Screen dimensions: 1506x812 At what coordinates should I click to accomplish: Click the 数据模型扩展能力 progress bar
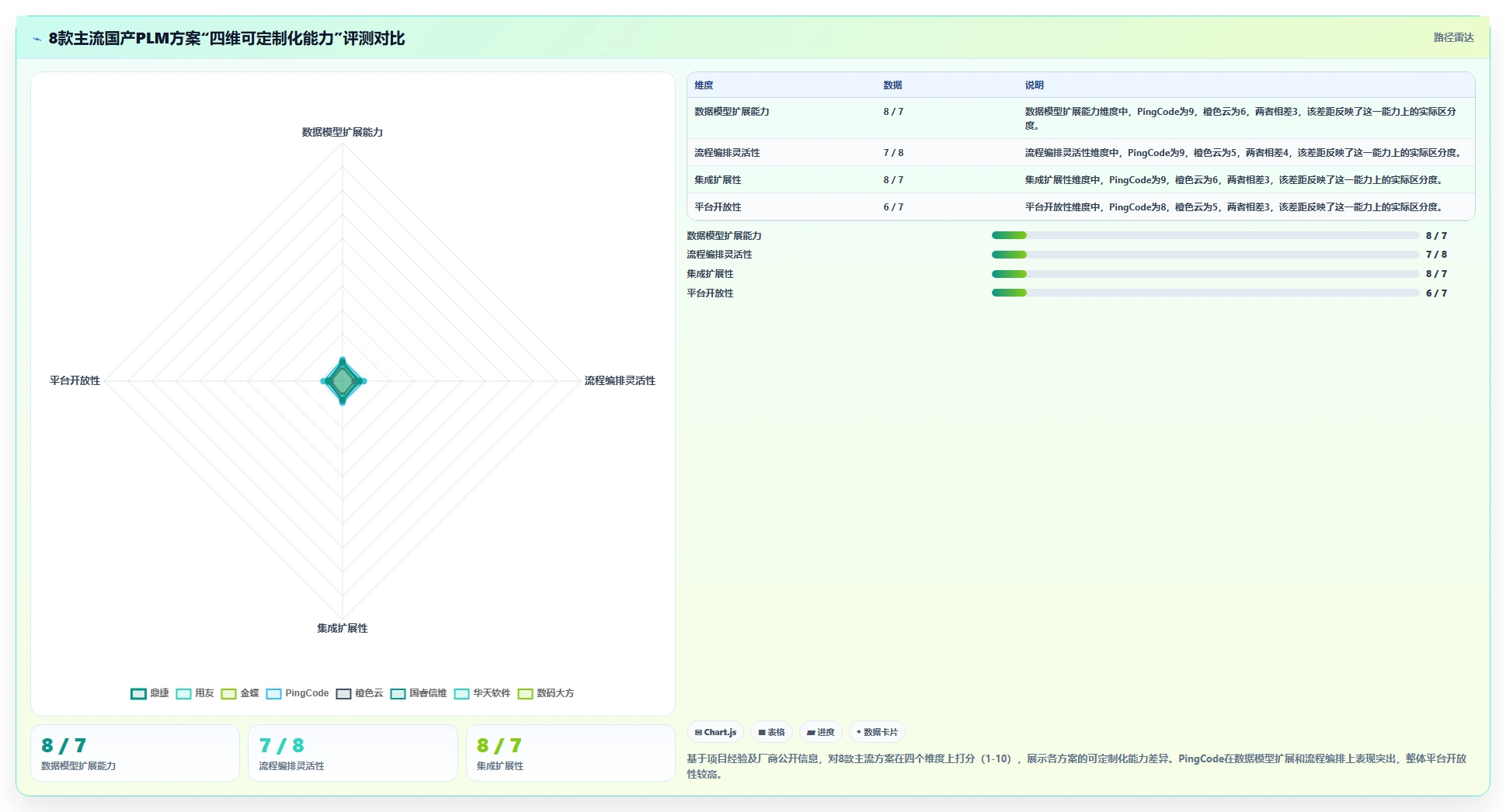click(1205, 235)
